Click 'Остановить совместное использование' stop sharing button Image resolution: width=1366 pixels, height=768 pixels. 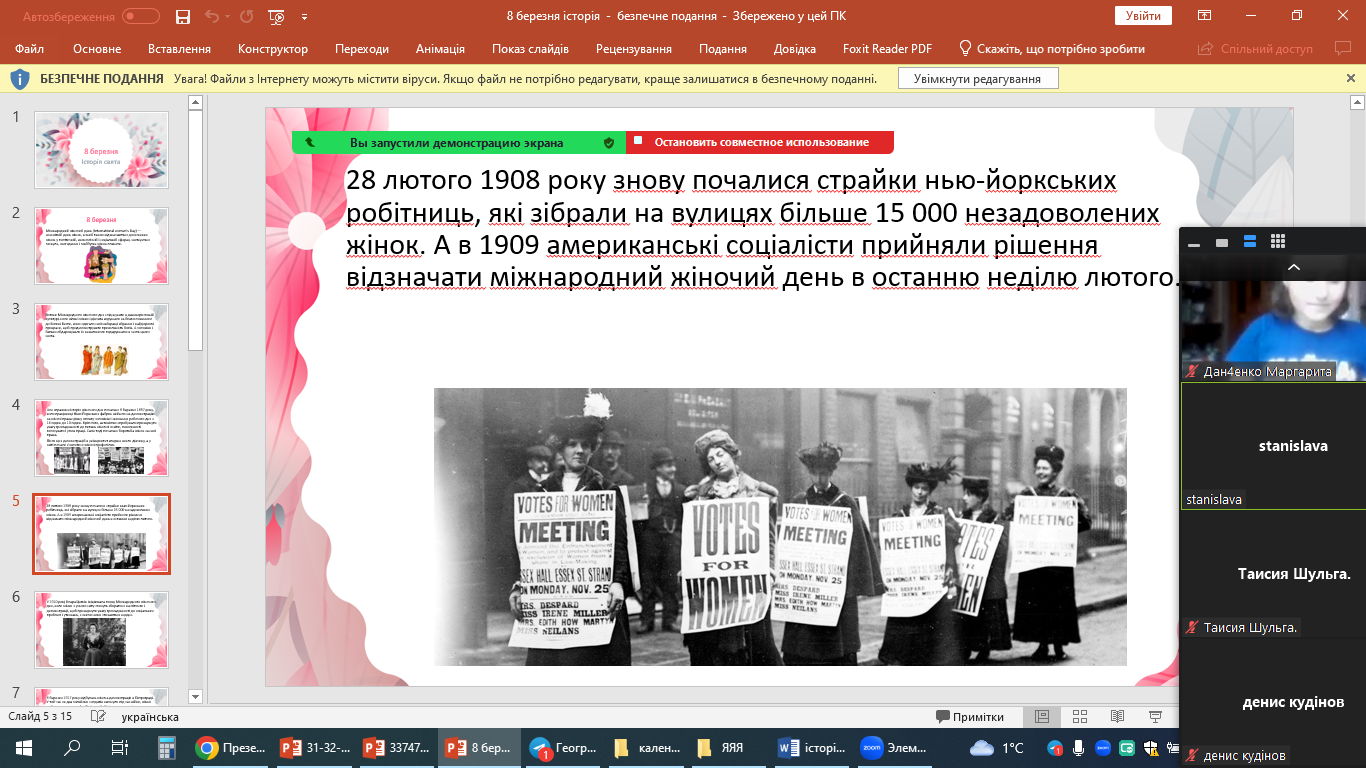point(760,142)
